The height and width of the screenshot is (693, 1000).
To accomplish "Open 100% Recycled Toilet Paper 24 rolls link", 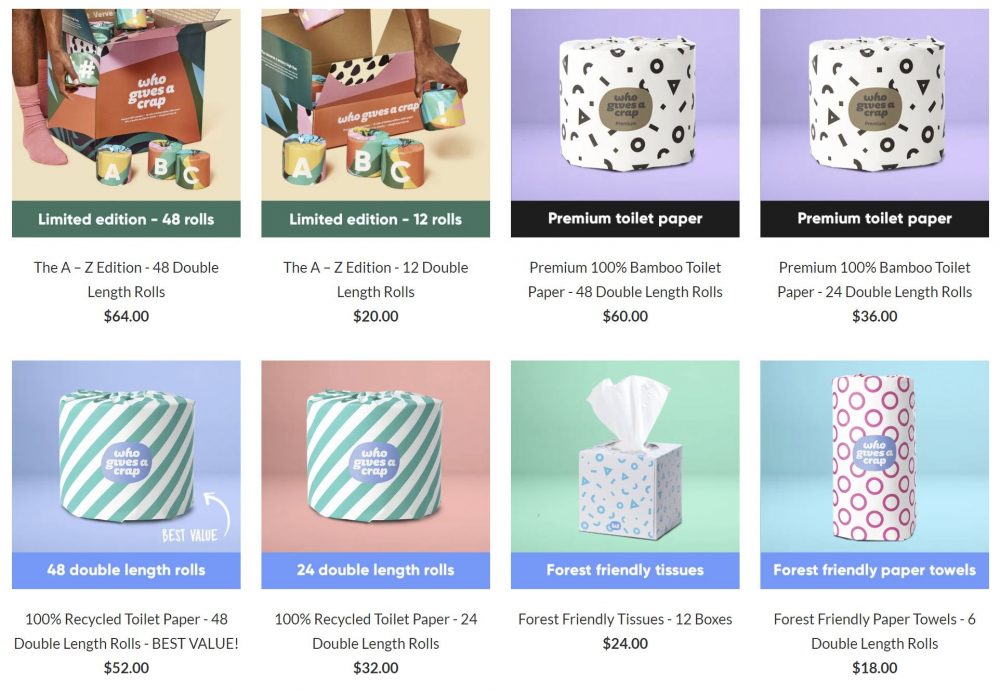I will click(375, 631).
